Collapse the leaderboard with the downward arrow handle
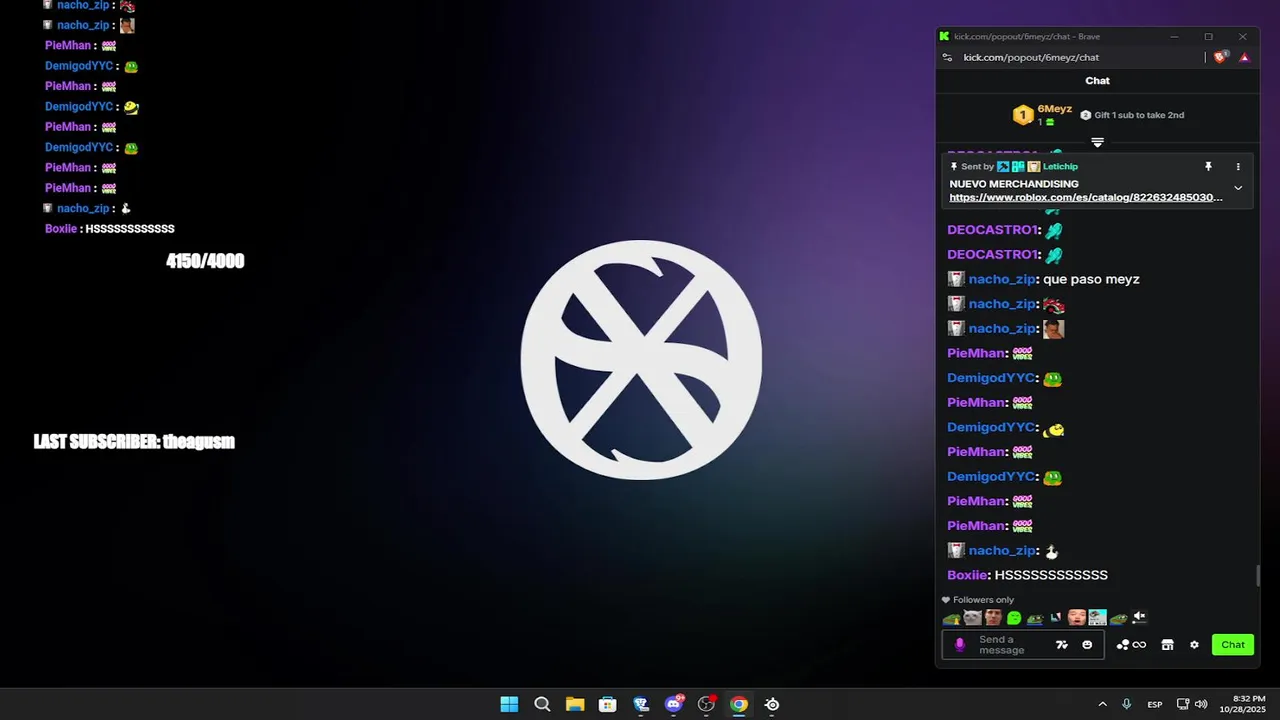The width and height of the screenshot is (1280, 720). pyautogui.click(x=1097, y=143)
